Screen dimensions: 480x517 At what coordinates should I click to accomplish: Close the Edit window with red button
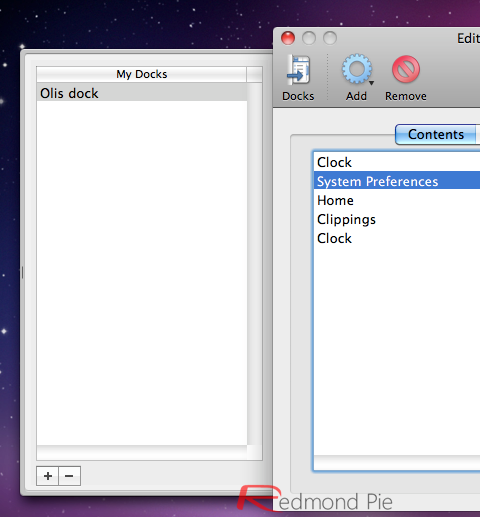click(x=288, y=38)
